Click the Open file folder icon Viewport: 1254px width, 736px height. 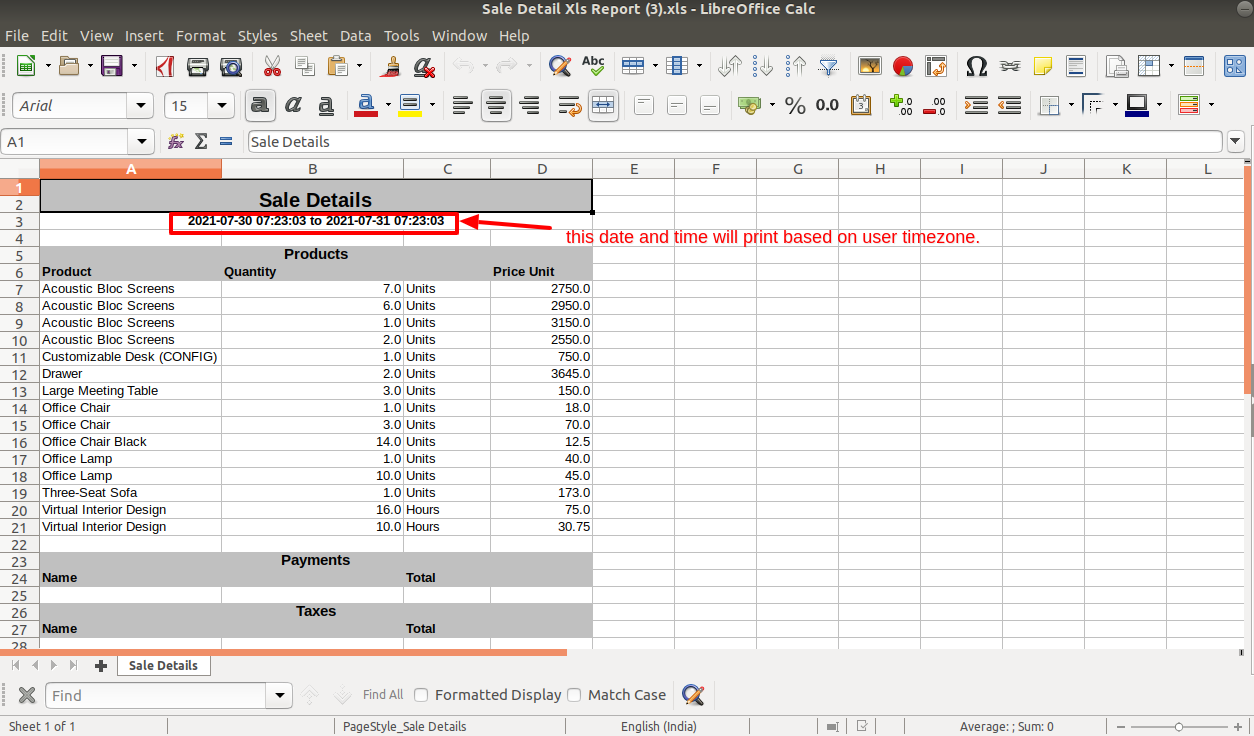coord(69,67)
